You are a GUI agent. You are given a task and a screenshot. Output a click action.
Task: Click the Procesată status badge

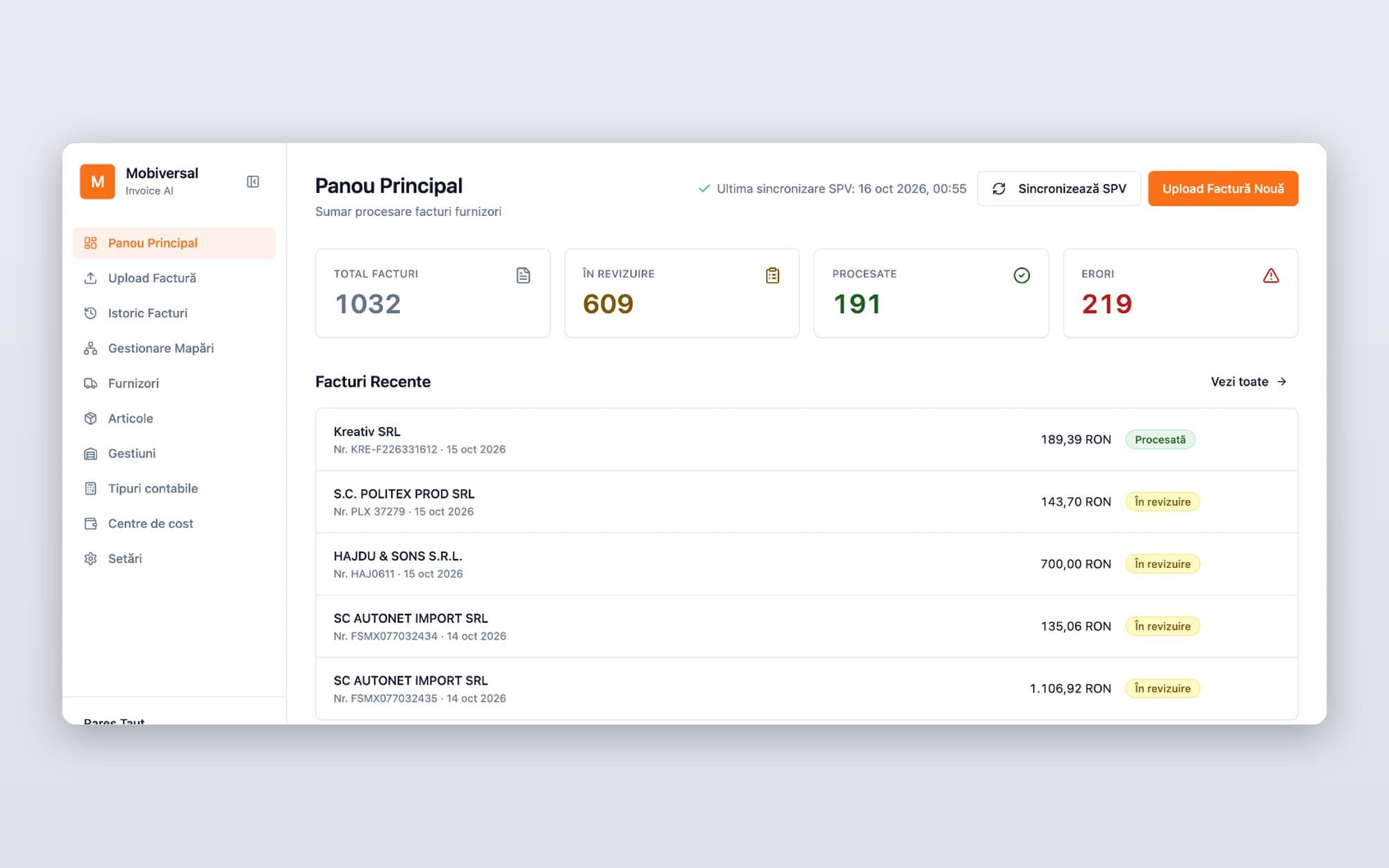tap(1160, 440)
